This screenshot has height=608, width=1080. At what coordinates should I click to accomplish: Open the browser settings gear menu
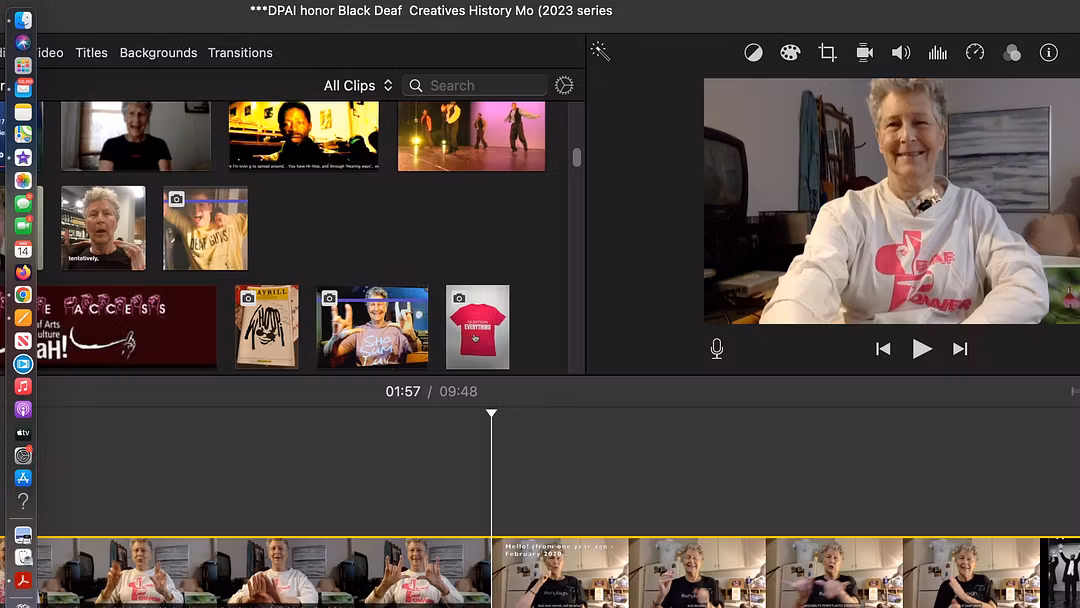pyautogui.click(x=564, y=86)
